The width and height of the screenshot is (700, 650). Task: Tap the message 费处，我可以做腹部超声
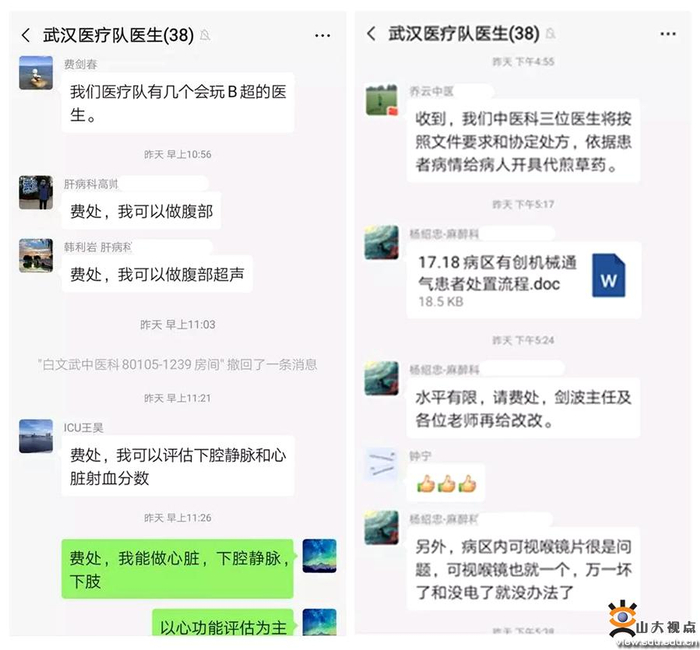(x=157, y=274)
